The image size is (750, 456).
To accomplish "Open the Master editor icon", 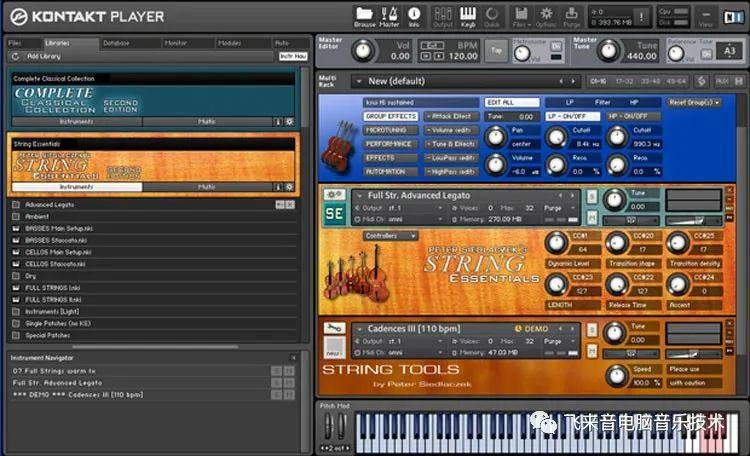I will coord(389,17).
